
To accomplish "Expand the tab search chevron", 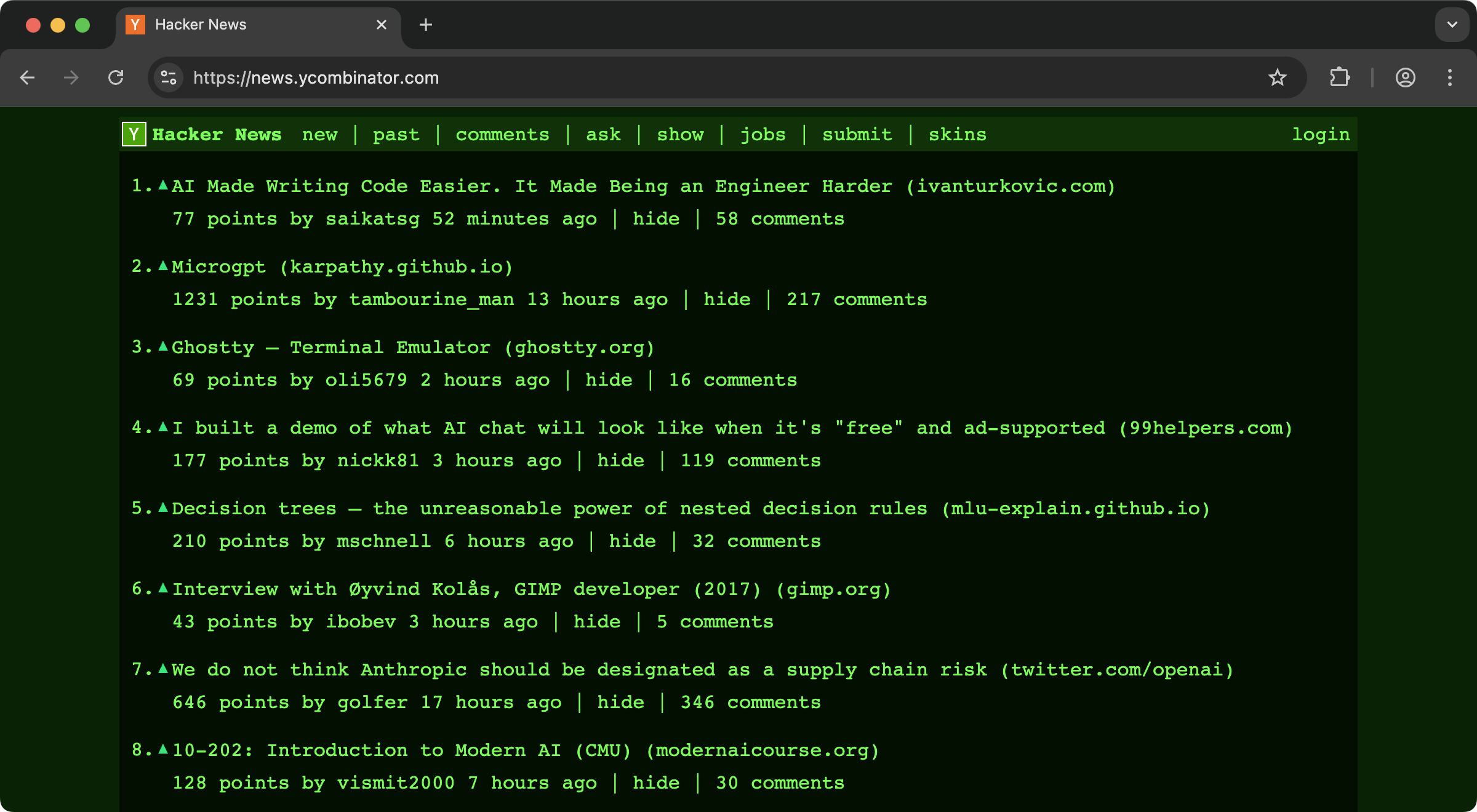I will click(x=1452, y=25).
